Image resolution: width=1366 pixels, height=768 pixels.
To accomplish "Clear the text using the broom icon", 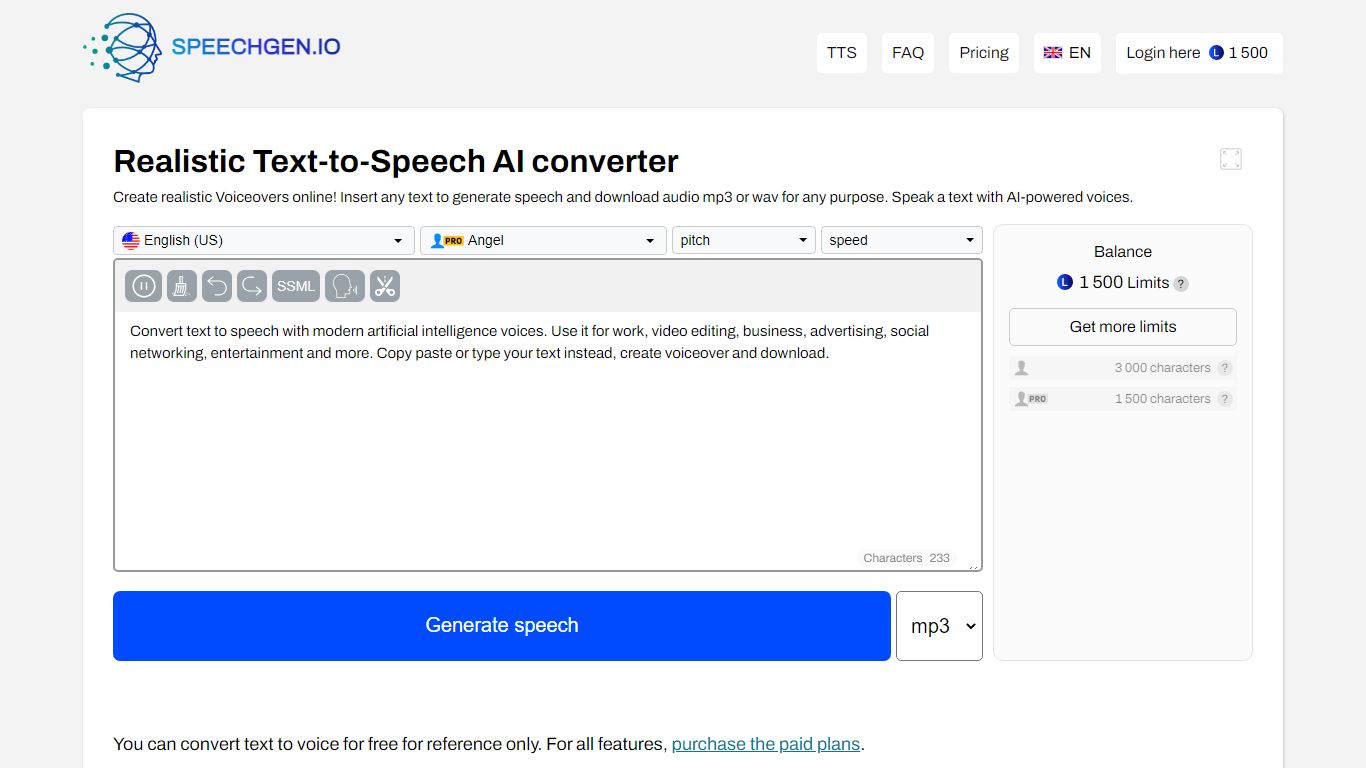I will click(x=181, y=286).
